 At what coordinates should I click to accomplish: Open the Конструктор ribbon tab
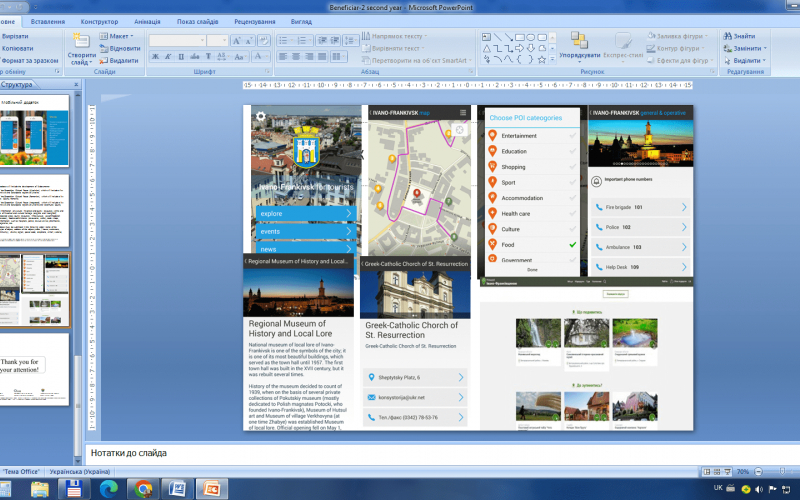[x=99, y=21]
